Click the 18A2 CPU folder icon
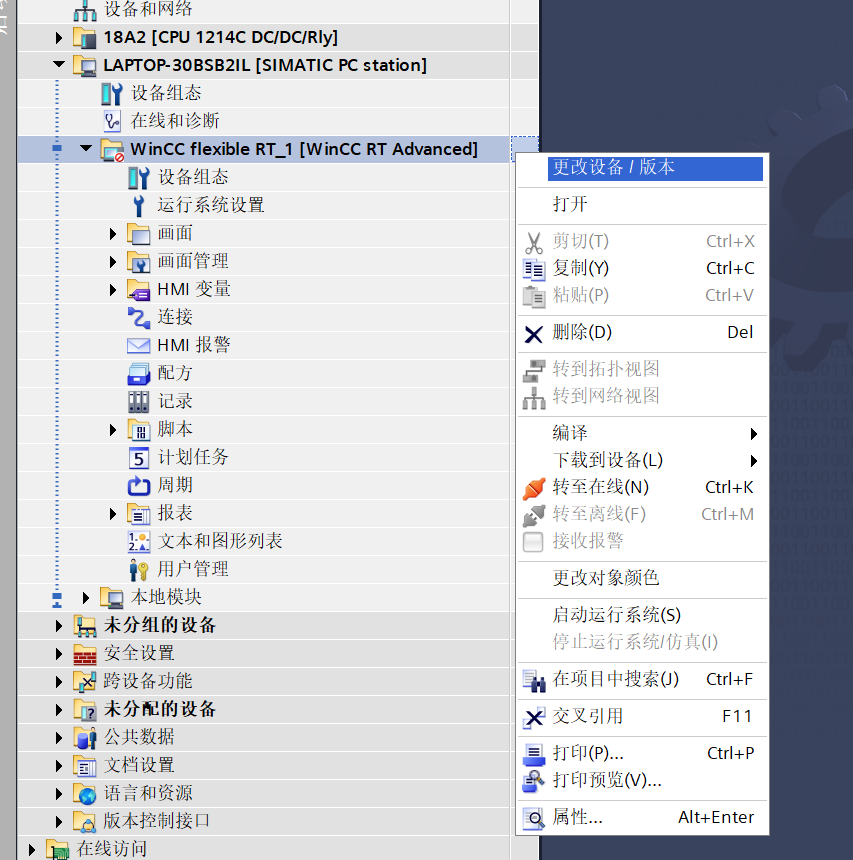The height and width of the screenshot is (860, 853). pos(85,38)
